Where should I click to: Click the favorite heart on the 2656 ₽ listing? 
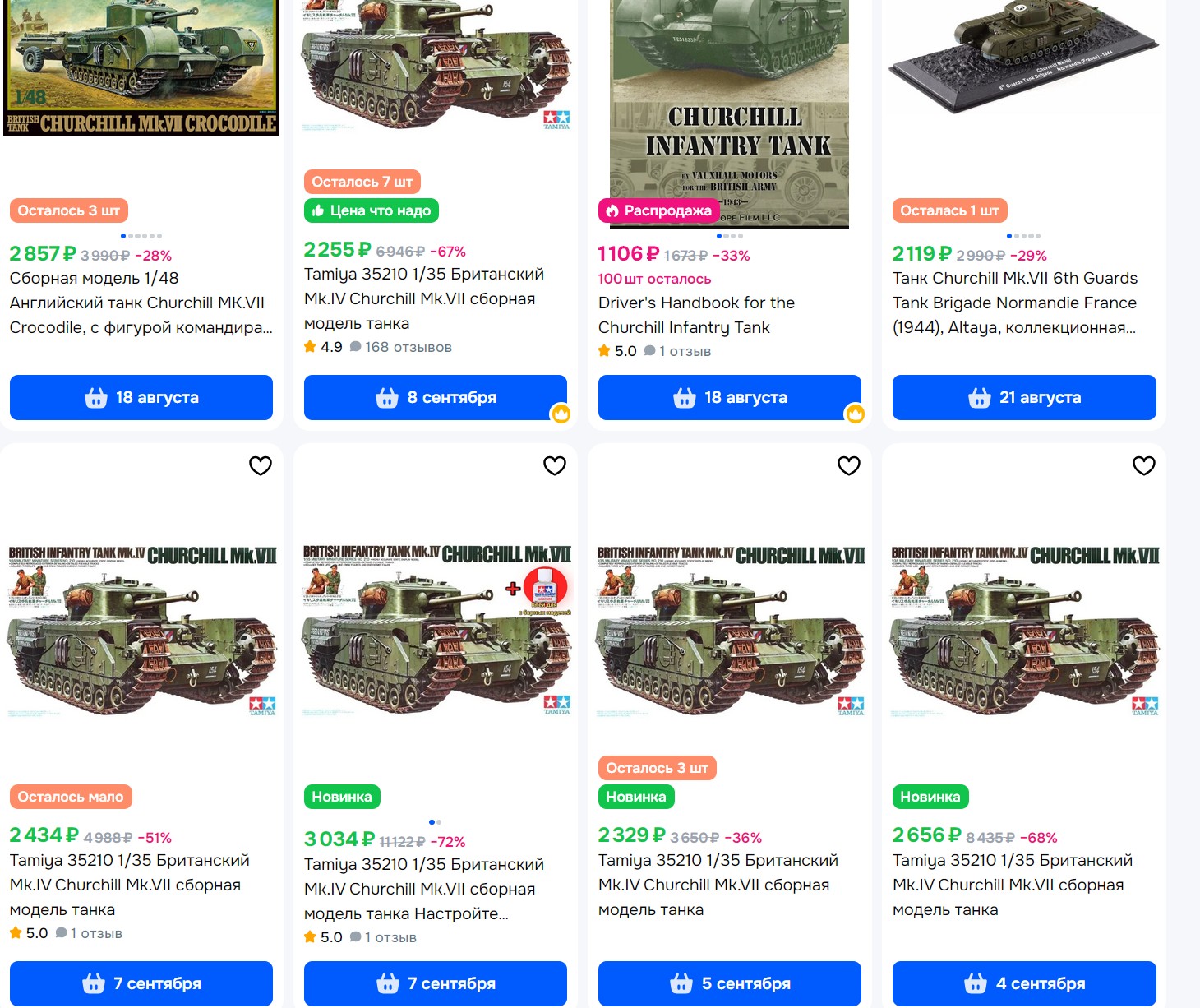click(1144, 465)
